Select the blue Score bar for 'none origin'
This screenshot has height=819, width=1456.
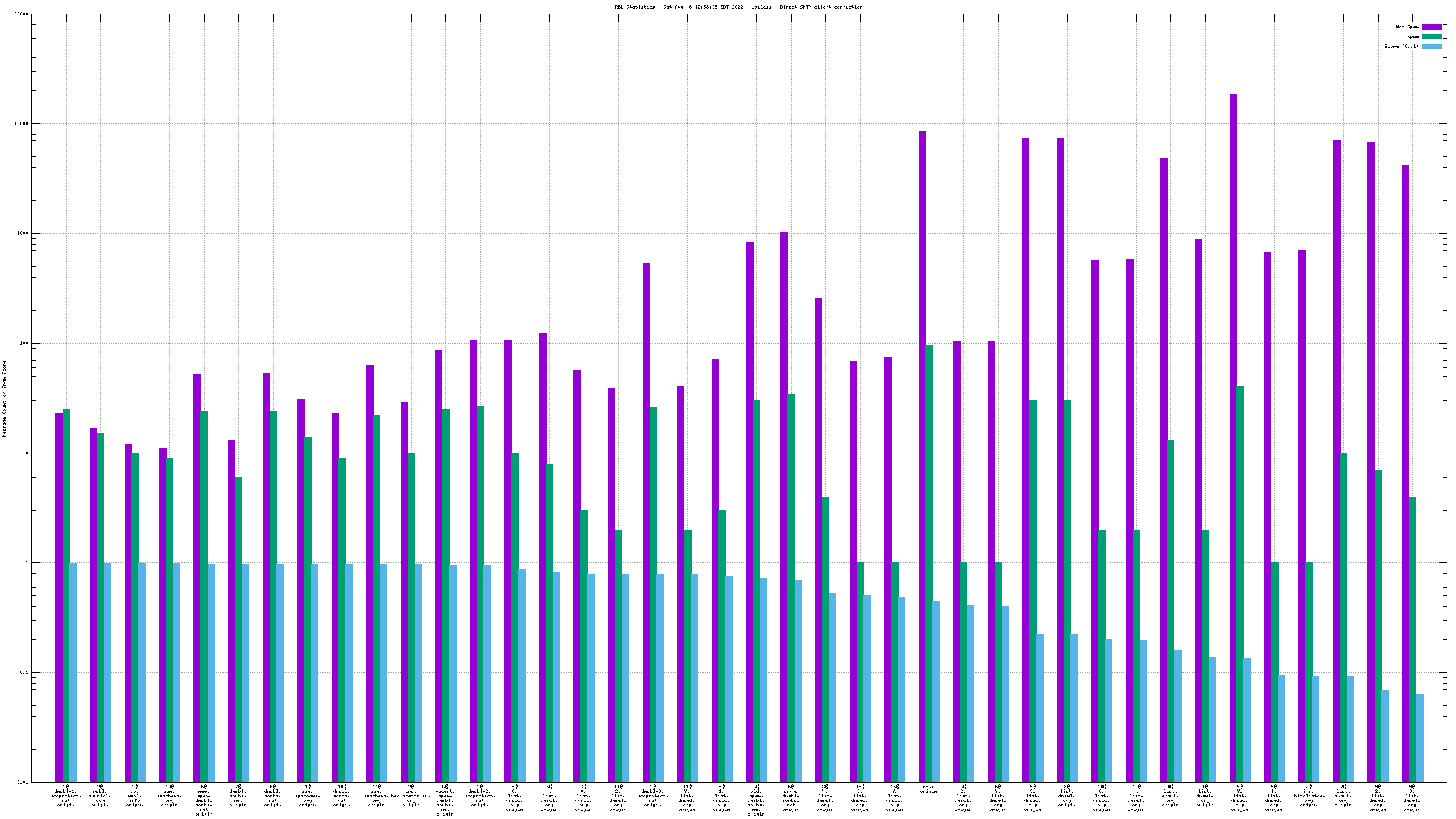pyautogui.click(x=936, y=691)
